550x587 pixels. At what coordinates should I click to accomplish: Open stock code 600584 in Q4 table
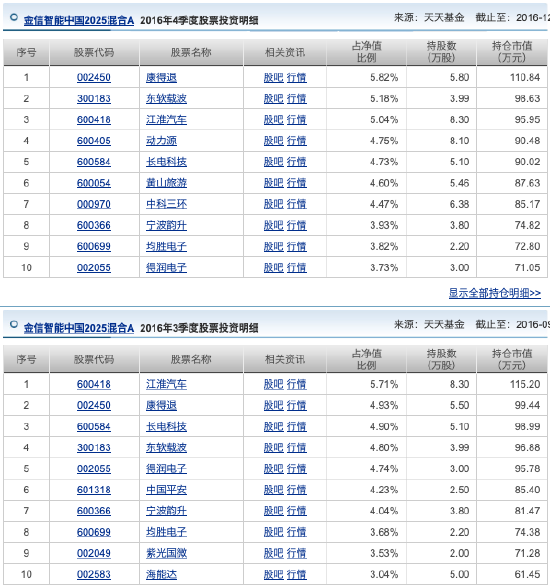tap(94, 162)
